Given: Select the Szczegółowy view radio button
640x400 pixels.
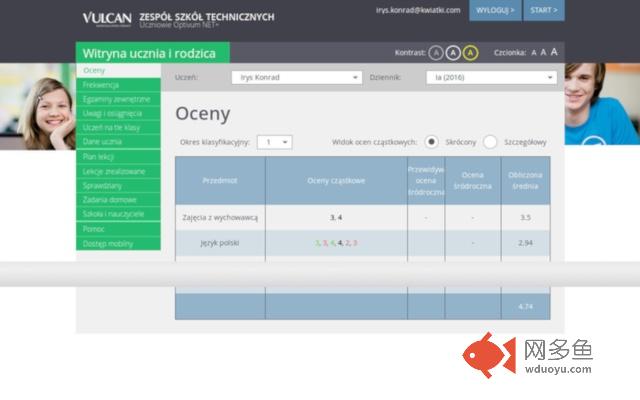Looking at the screenshot, I should [490, 142].
